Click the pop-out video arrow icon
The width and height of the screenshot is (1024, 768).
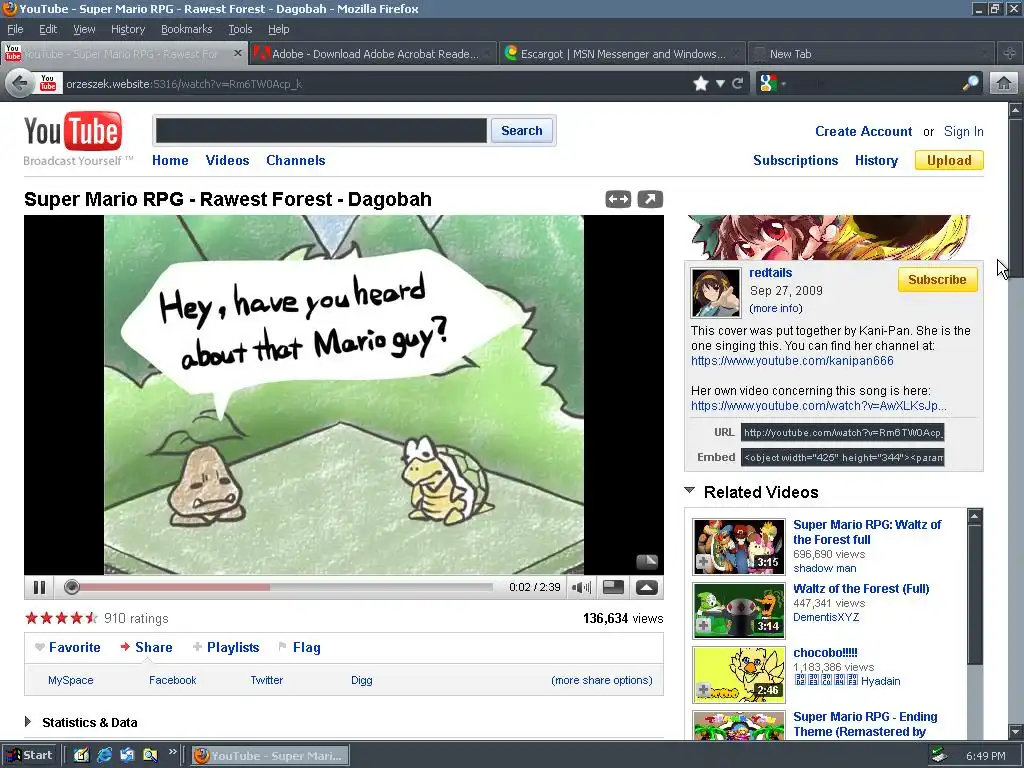point(650,199)
